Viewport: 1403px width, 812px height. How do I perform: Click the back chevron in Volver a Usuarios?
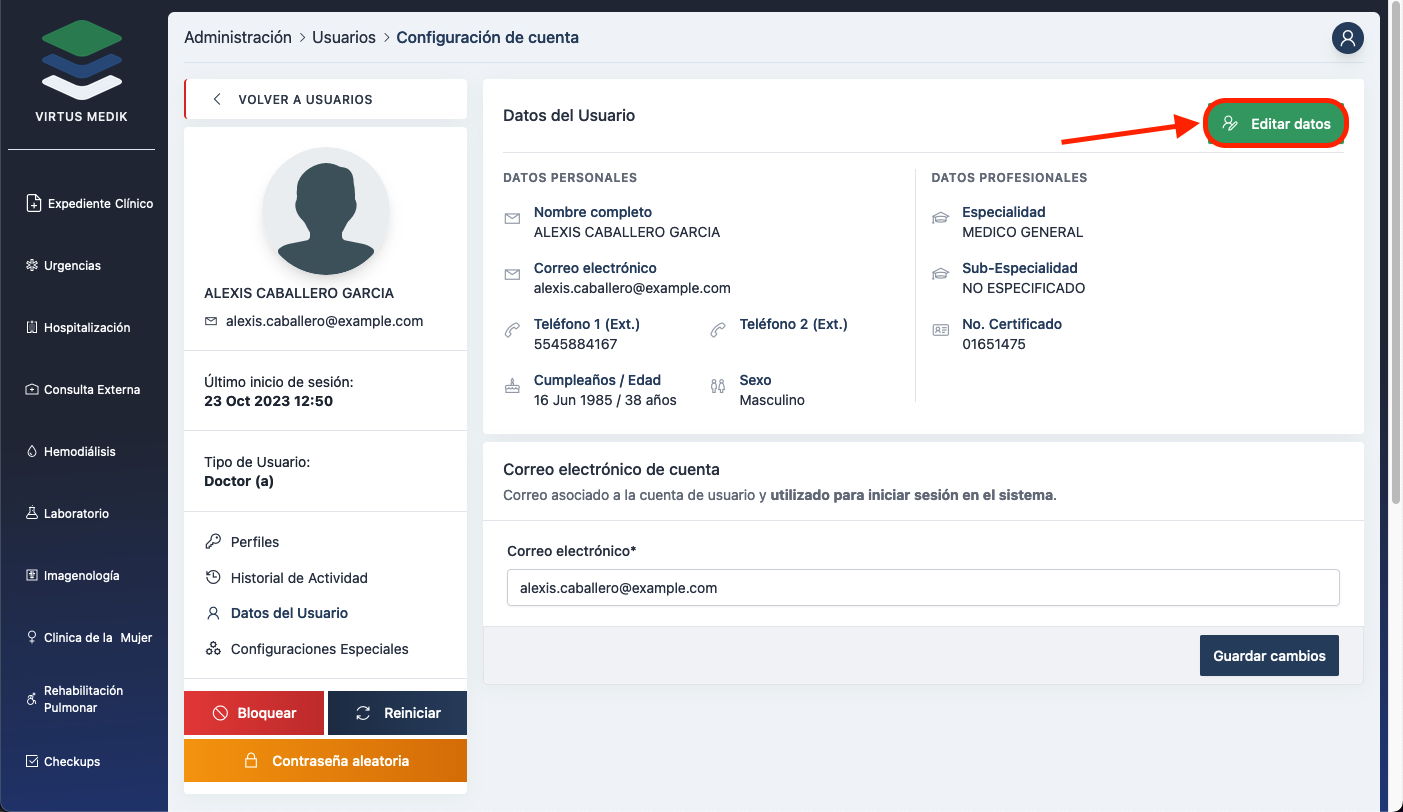[217, 100]
